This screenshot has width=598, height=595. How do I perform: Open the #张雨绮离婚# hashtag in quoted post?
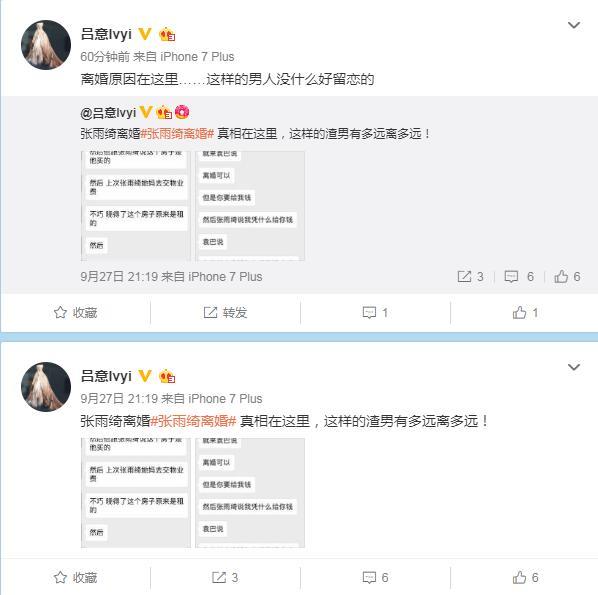click(x=177, y=133)
